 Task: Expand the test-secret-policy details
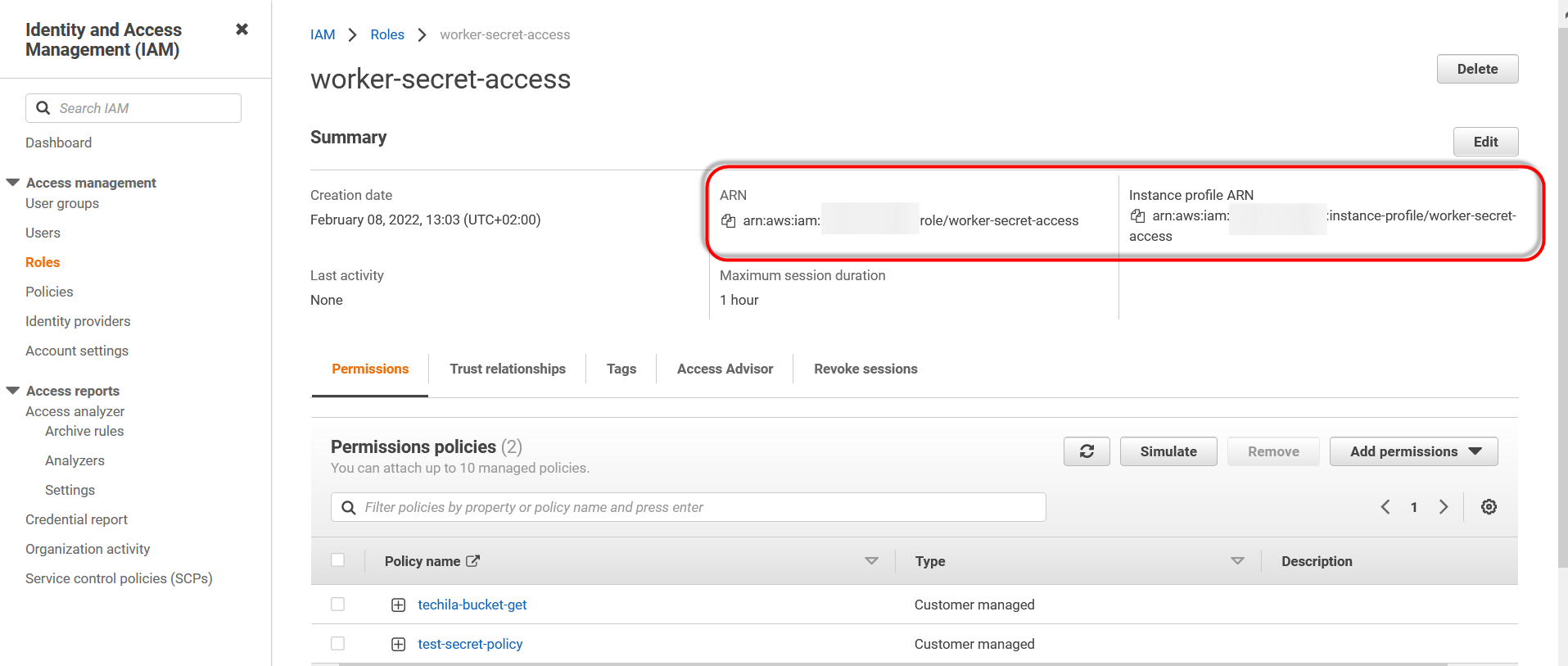[398, 645]
